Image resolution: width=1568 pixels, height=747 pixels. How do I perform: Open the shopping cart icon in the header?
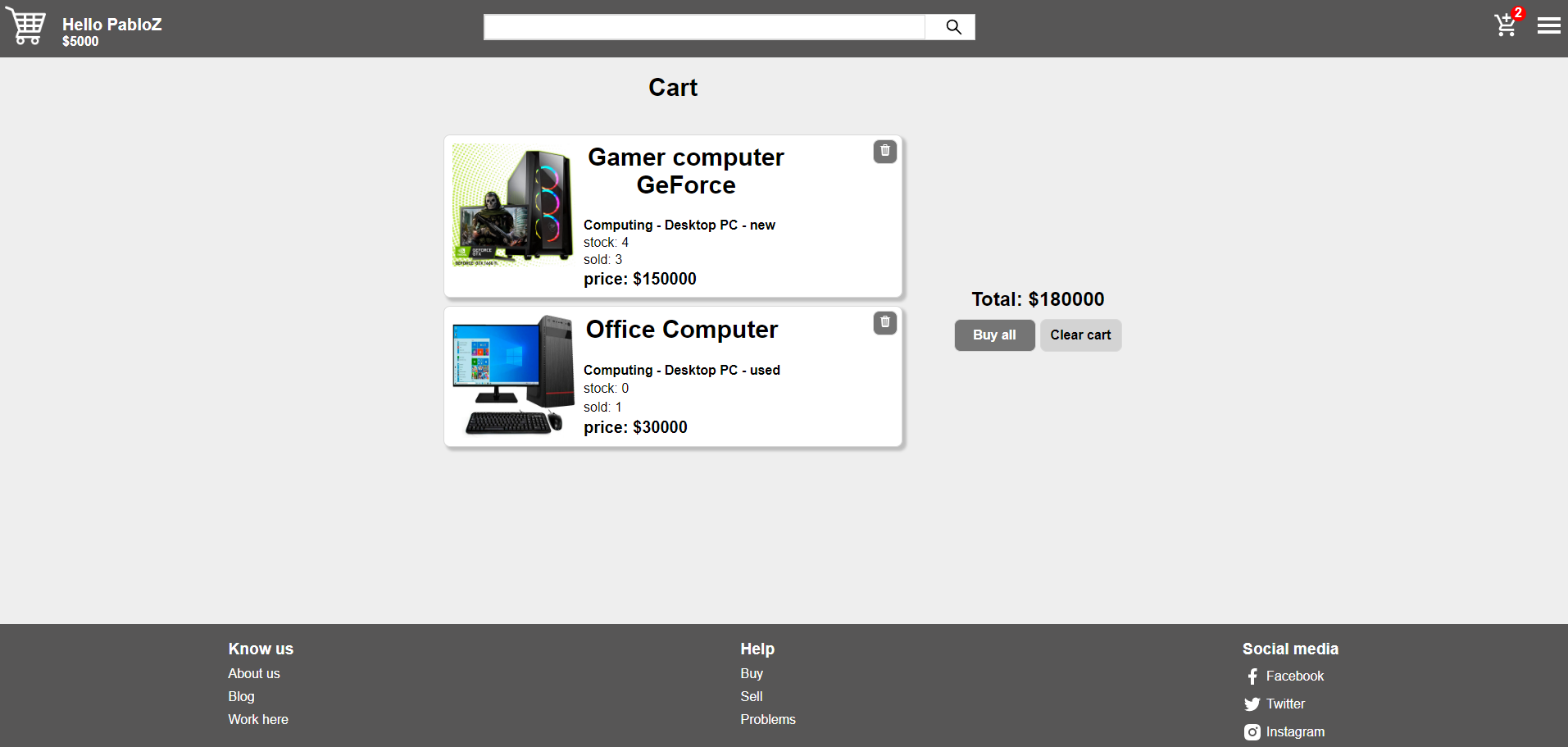pyautogui.click(x=1505, y=26)
